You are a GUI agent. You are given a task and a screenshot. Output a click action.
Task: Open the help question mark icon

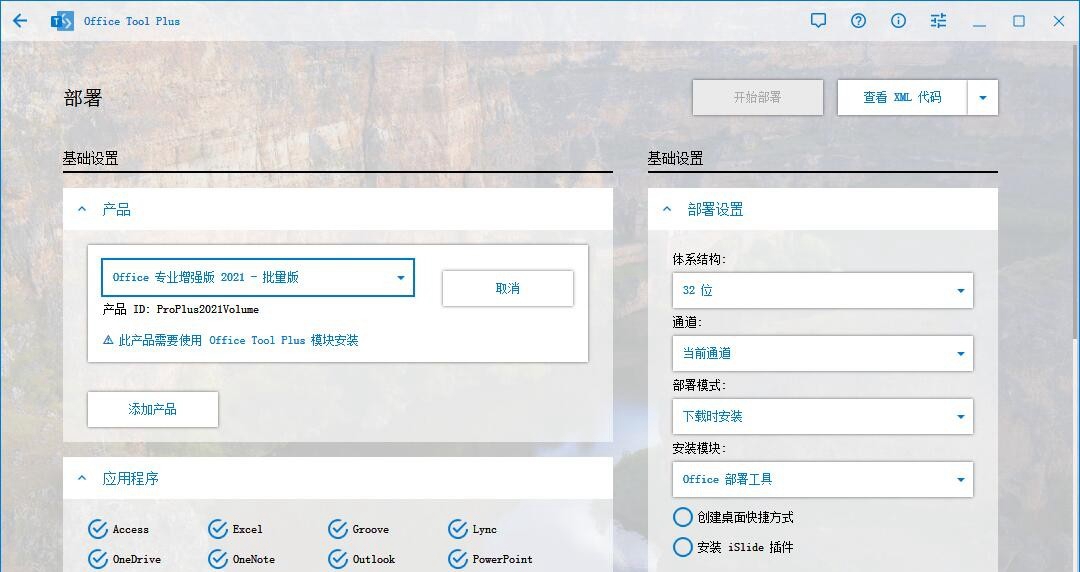point(858,21)
